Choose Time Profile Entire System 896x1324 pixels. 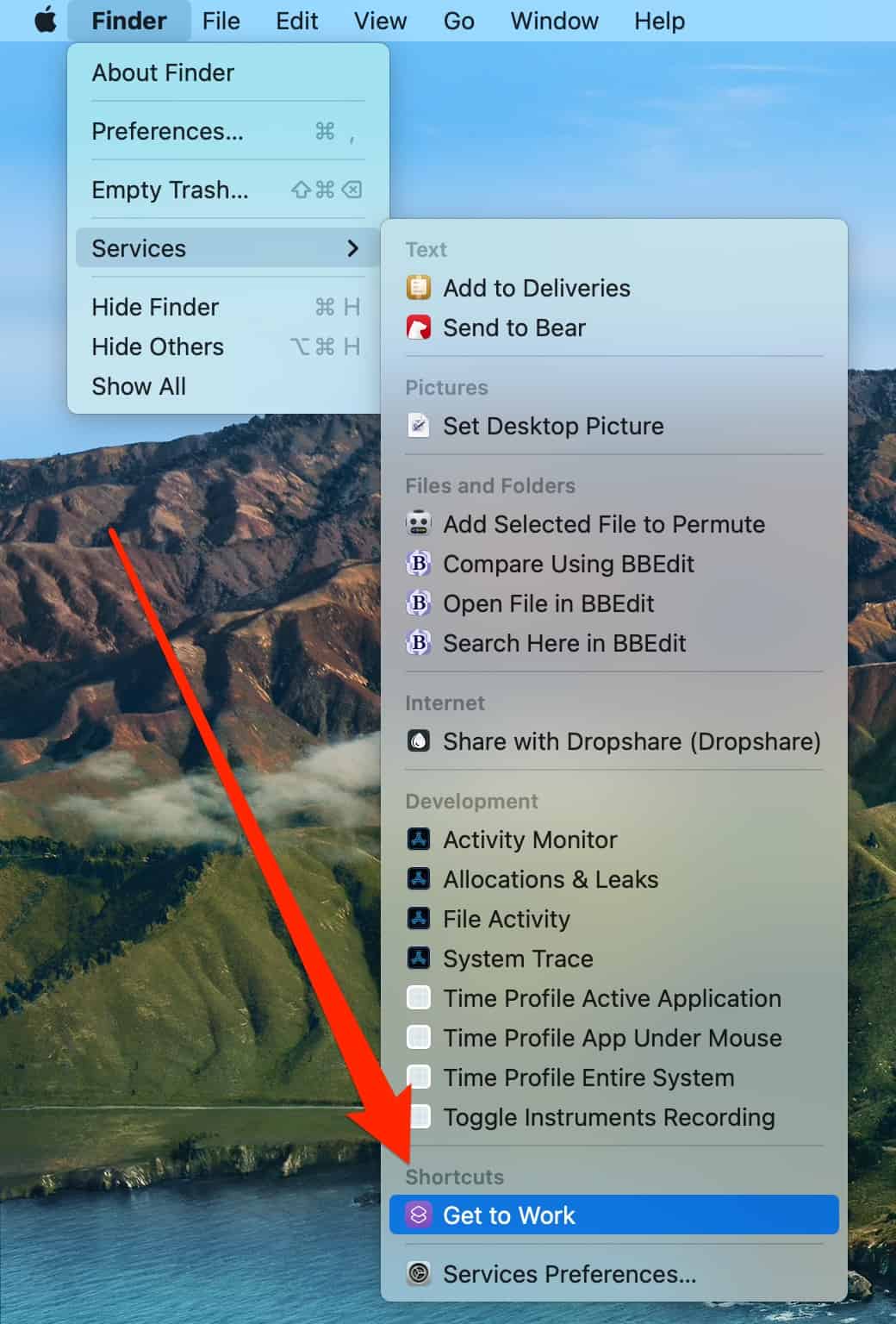coord(613,1077)
